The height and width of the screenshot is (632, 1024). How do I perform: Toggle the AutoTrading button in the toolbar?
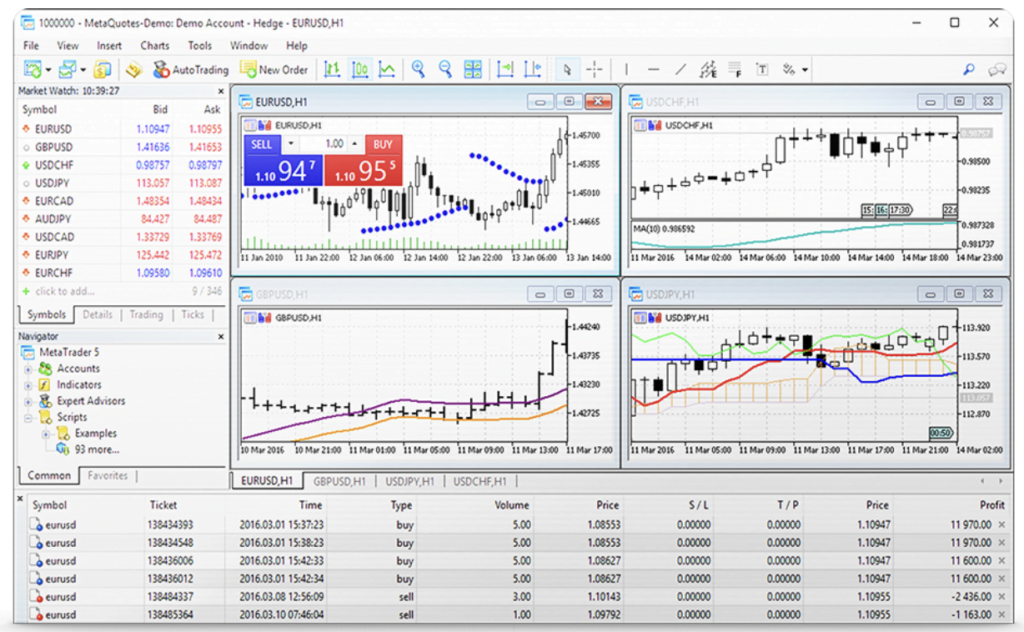point(190,69)
